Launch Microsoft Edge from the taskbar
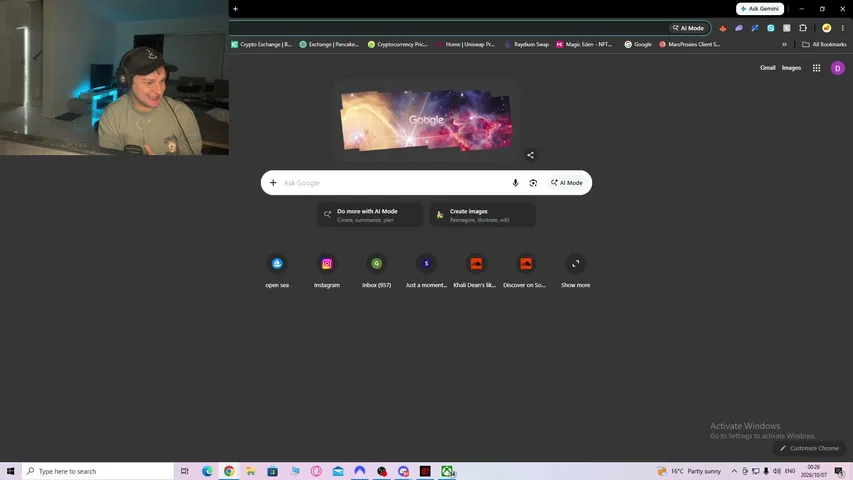Screen dimensions: 853x480 pyautogui.click(x=207, y=471)
